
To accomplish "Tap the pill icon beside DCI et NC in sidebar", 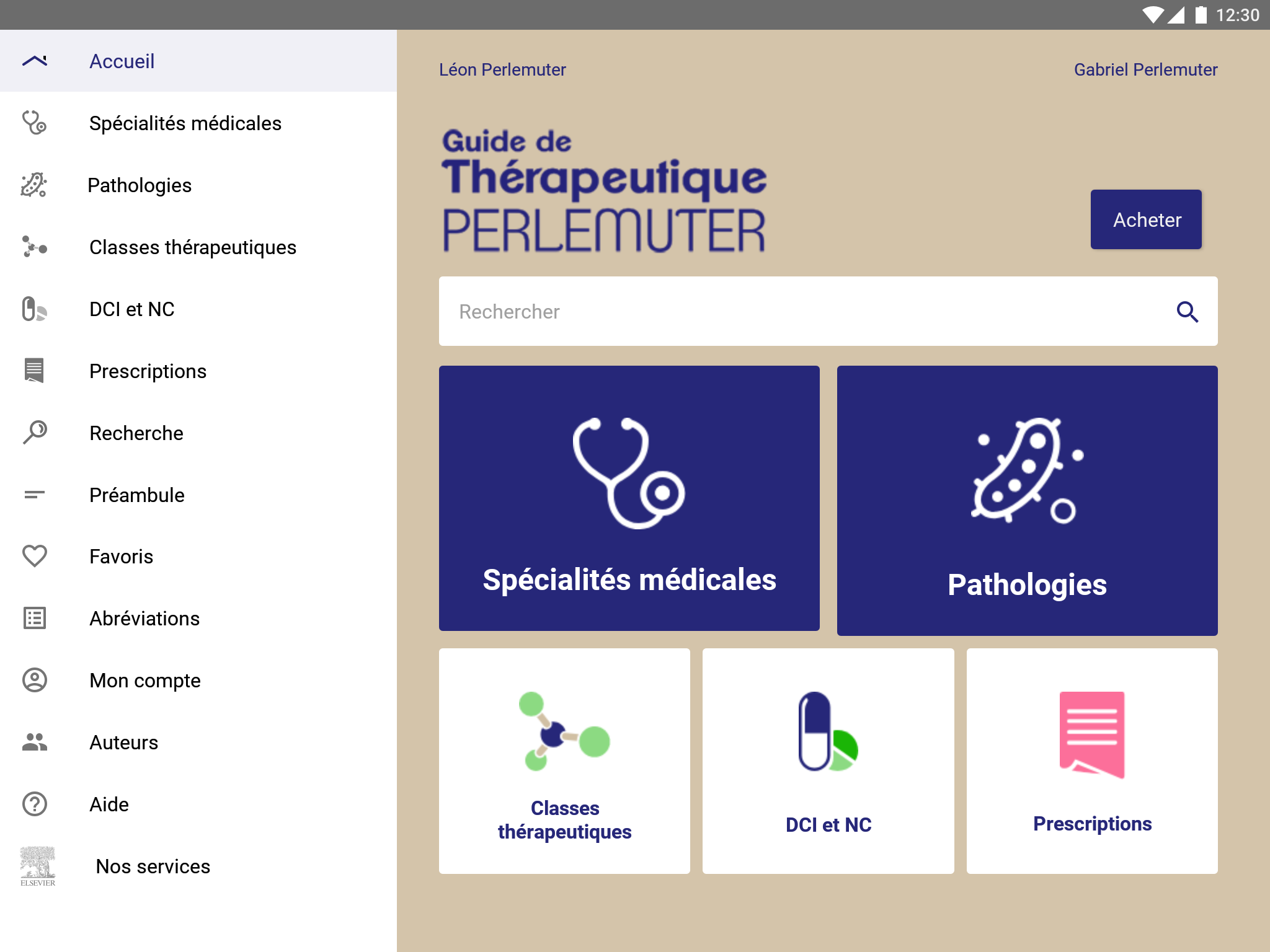I will pyautogui.click(x=35, y=309).
